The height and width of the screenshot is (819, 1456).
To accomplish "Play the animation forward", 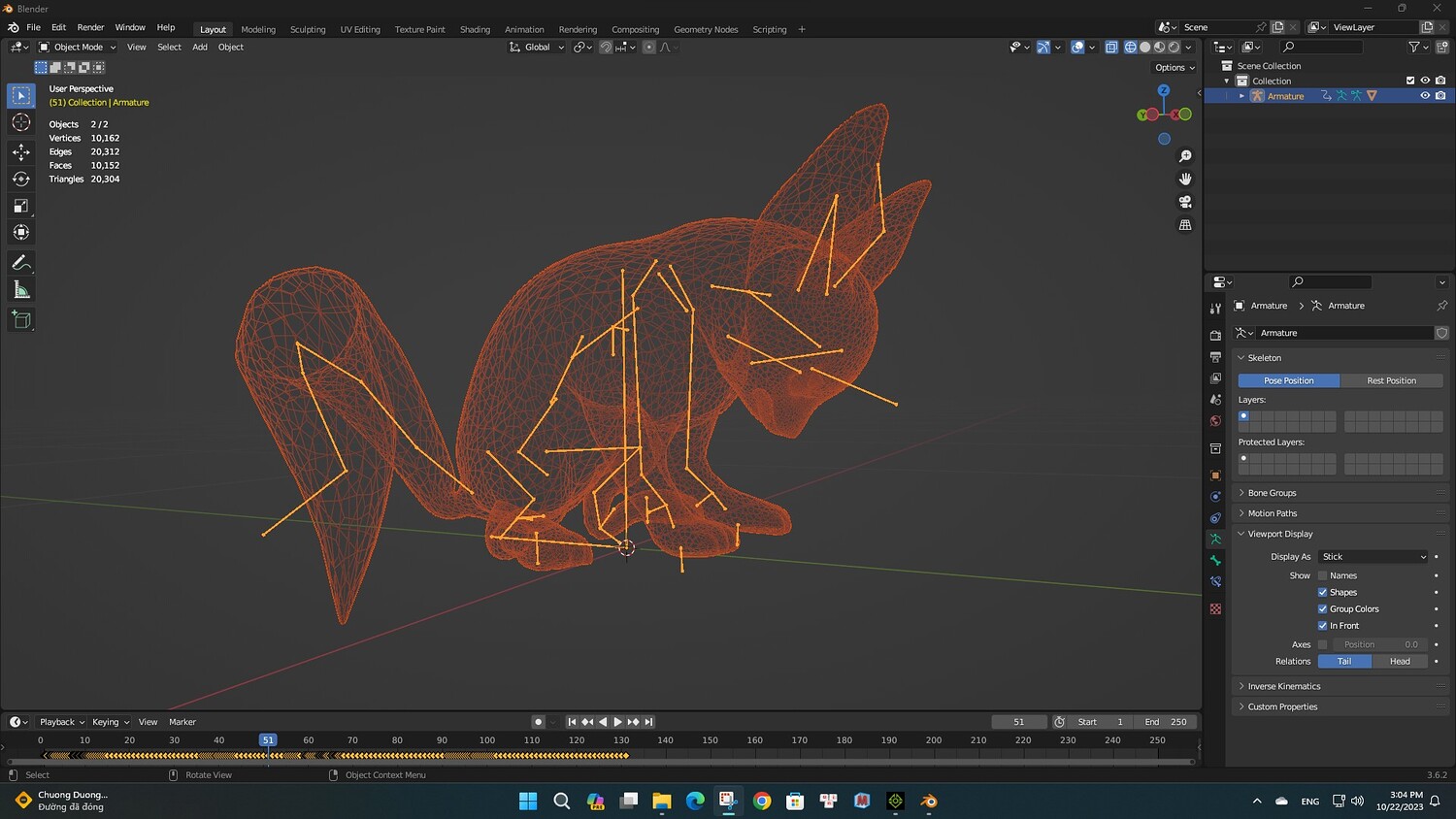I will (618, 722).
